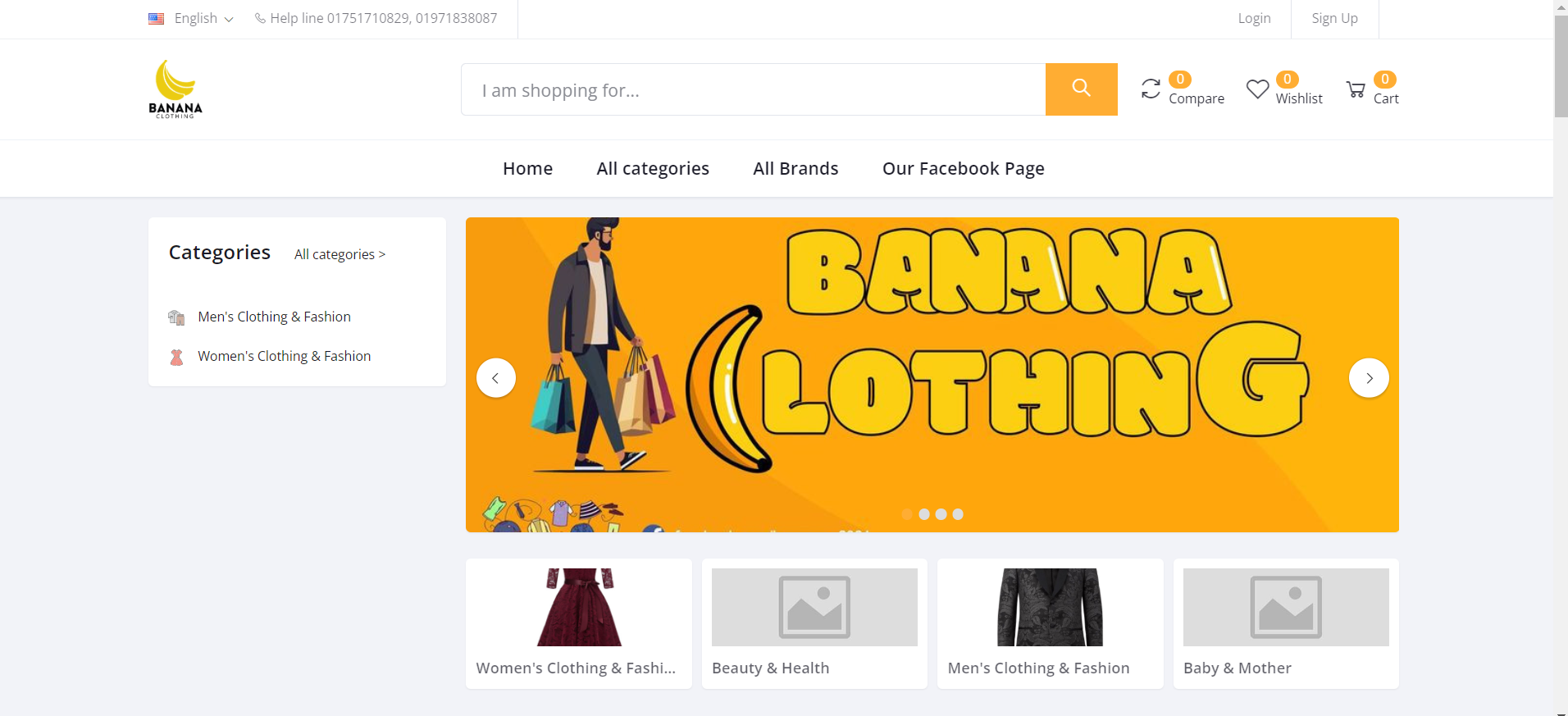The width and height of the screenshot is (1568, 716).
Task: Click the Women's Clothing category dress icon
Action: tap(176, 357)
